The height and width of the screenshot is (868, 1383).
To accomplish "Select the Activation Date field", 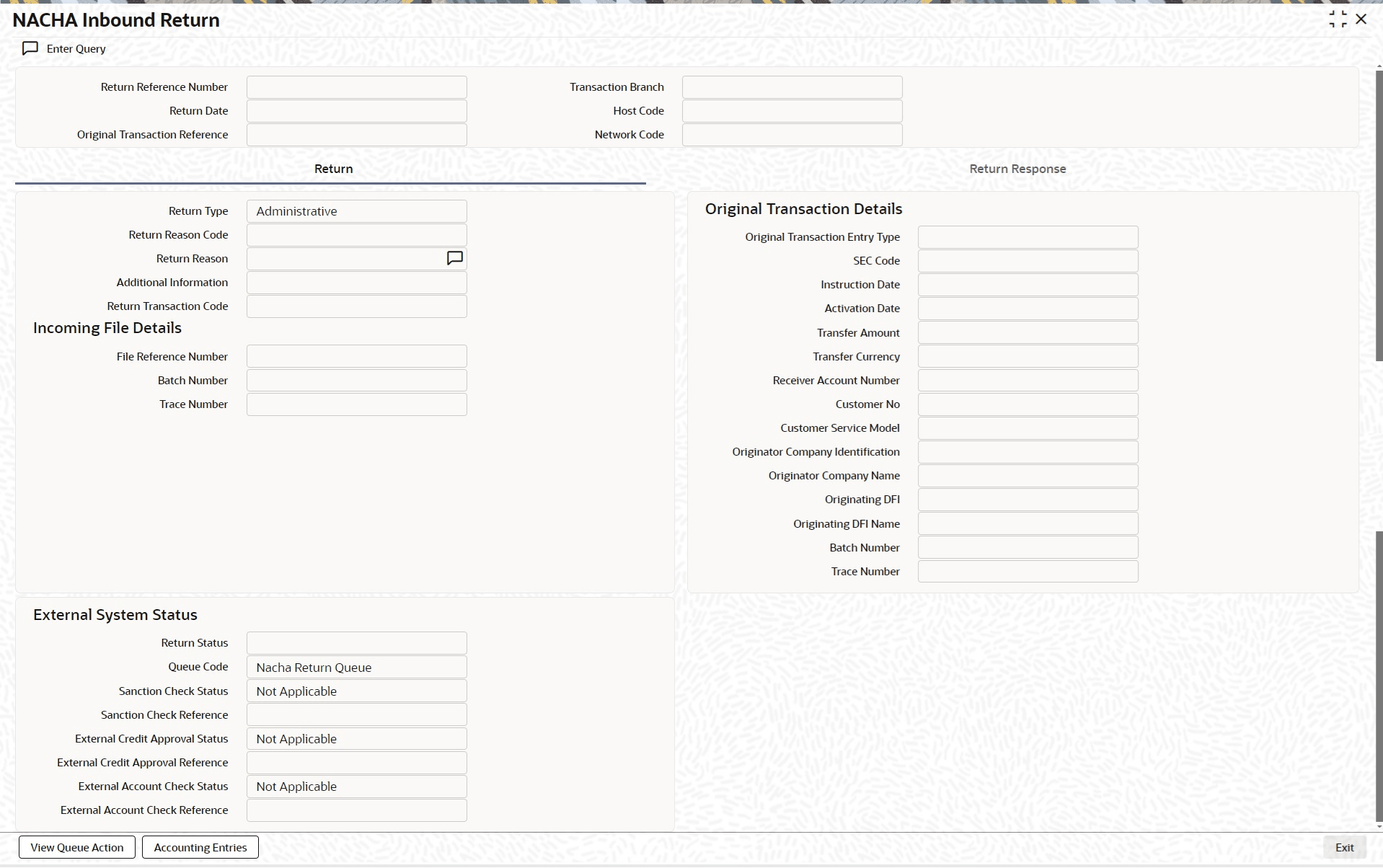I will (1028, 309).
